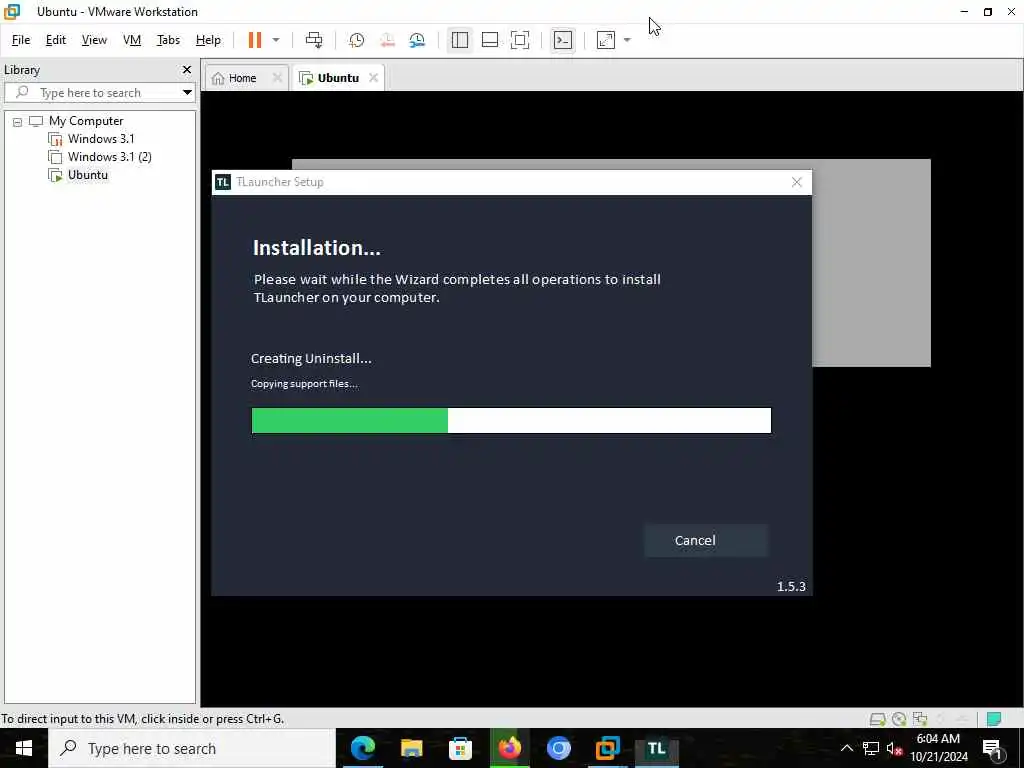Click Cancel in TLauncher Setup

pyautogui.click(x=706, y=540)
